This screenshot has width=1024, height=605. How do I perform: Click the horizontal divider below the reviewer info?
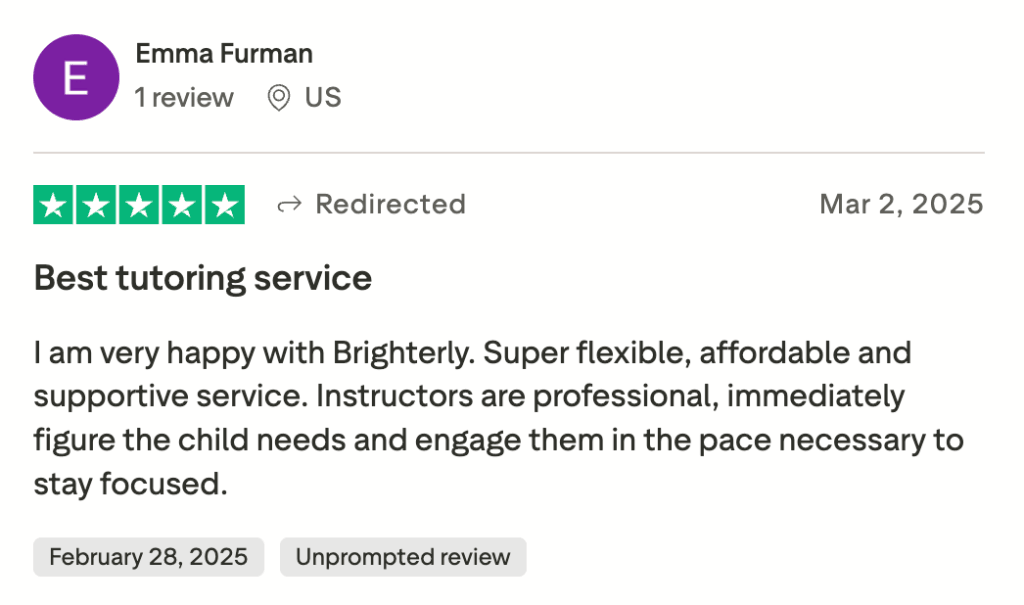pyautogui.click(x=509, y=153)
